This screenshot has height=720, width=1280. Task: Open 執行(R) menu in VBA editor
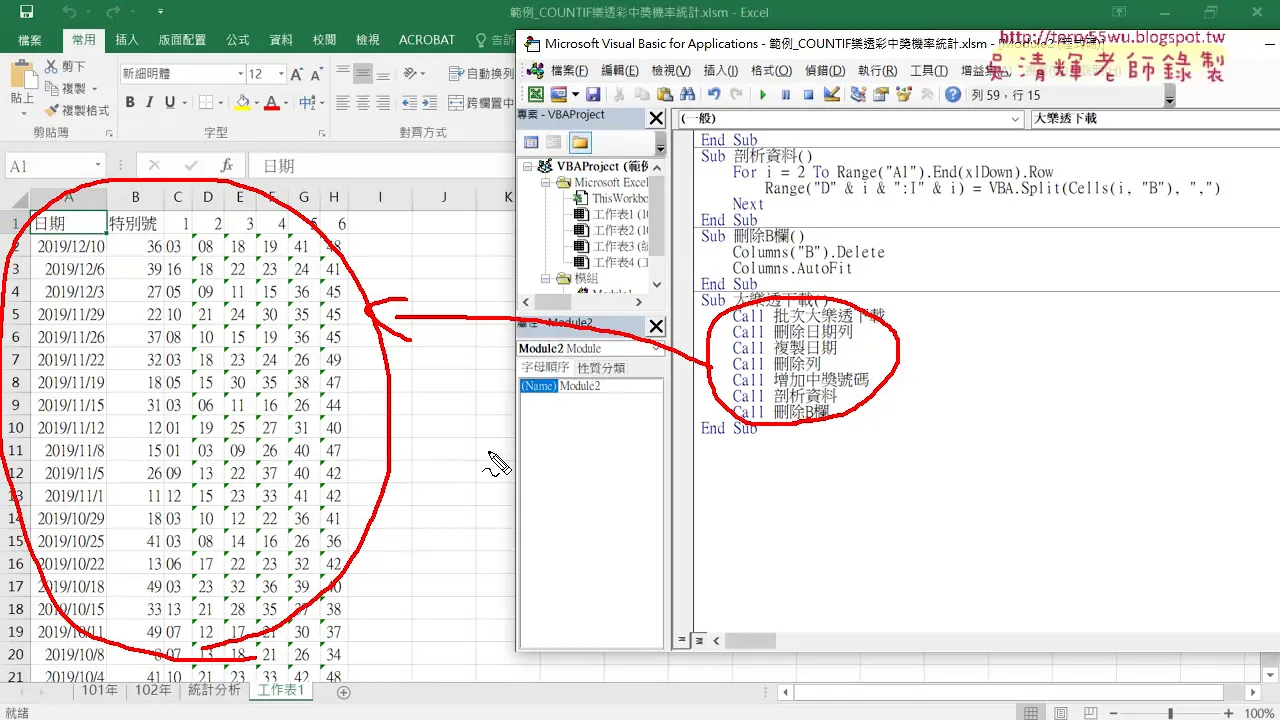click(877, 70)
